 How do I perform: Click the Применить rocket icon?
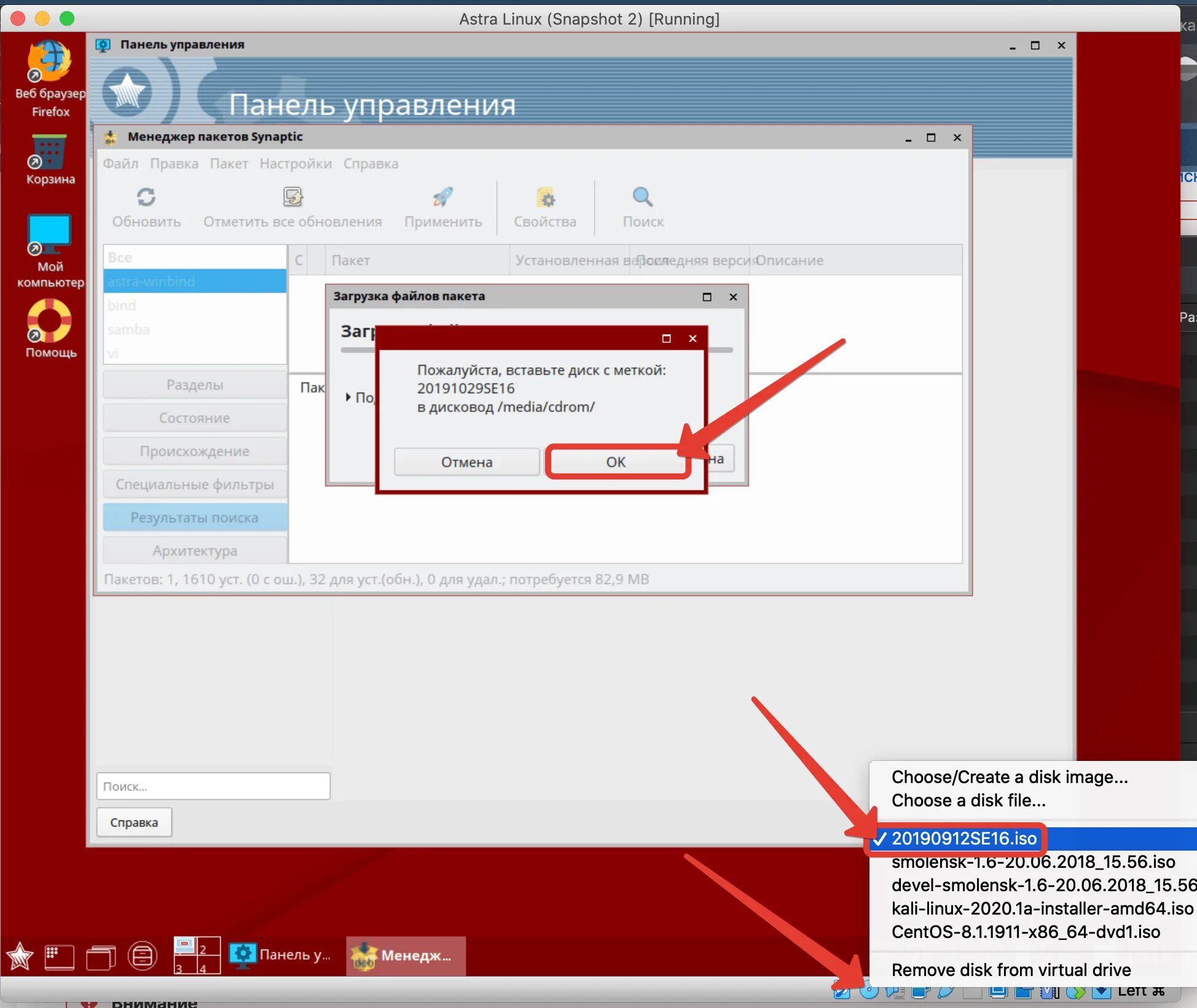point(442,197)
